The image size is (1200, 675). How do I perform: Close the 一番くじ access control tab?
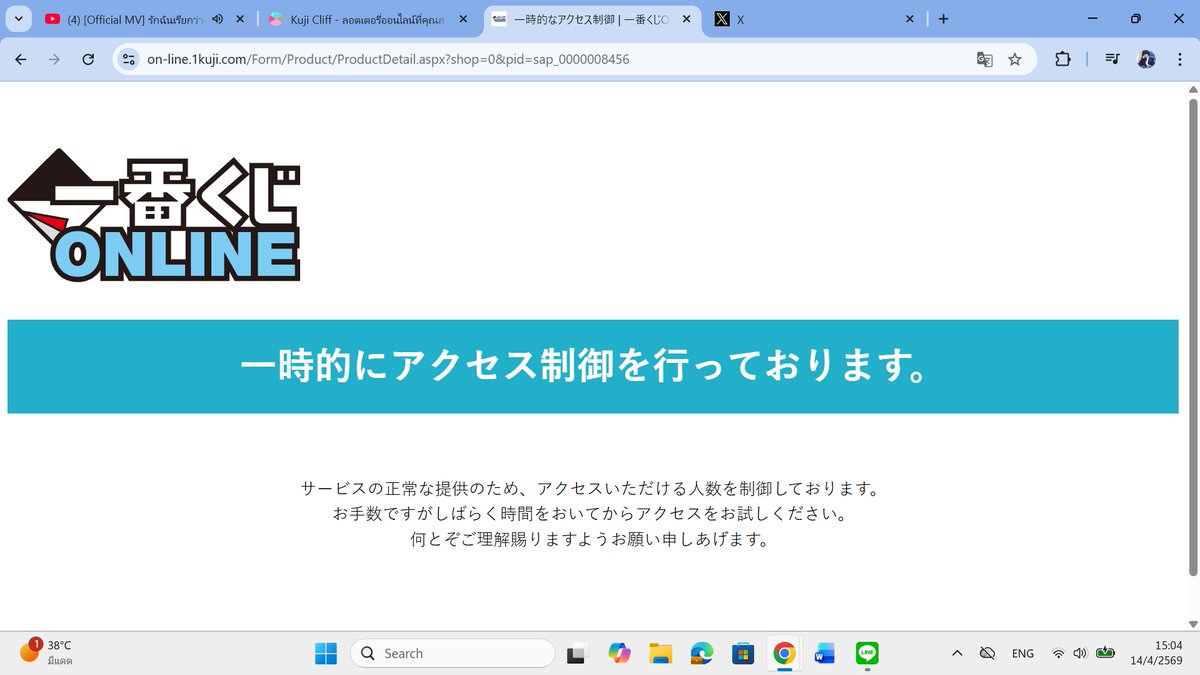[687, 18]
